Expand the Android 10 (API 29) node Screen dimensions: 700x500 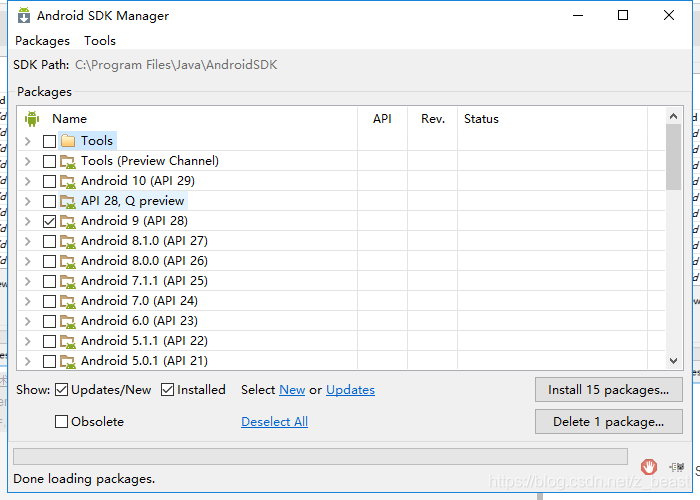click(x=28, y=182)
